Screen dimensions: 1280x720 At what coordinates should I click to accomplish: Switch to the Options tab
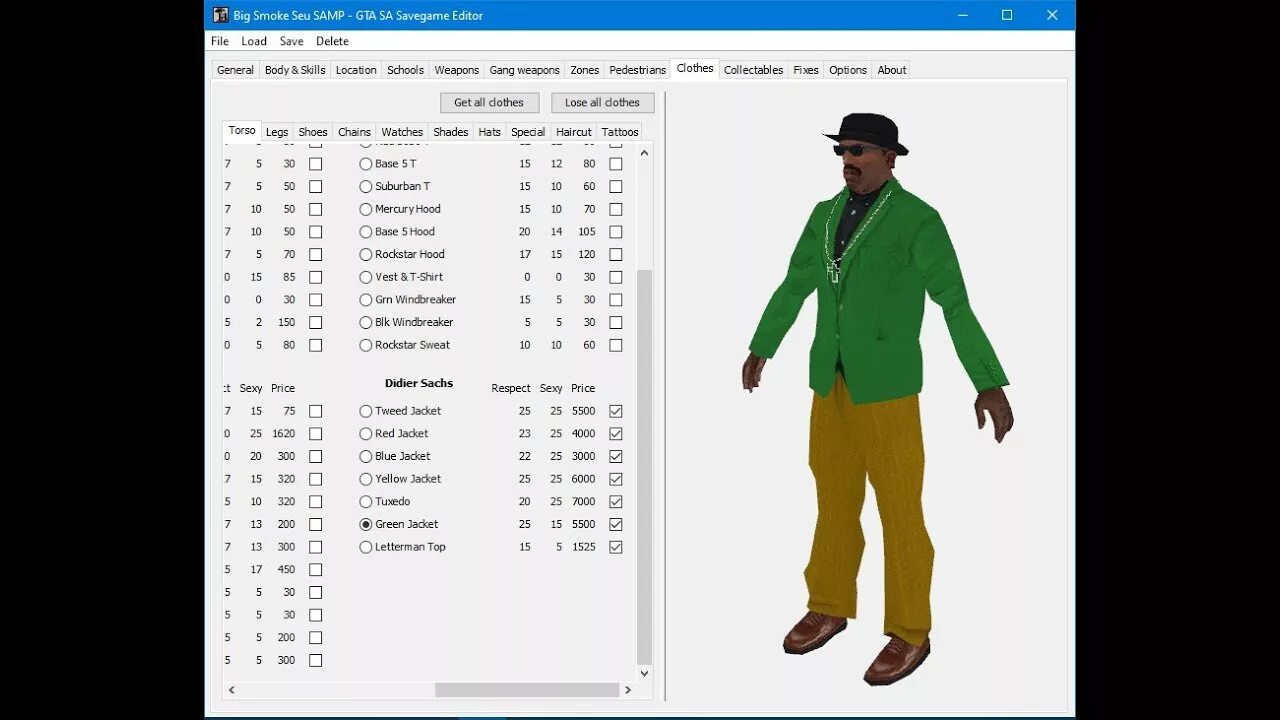point(848,70)
